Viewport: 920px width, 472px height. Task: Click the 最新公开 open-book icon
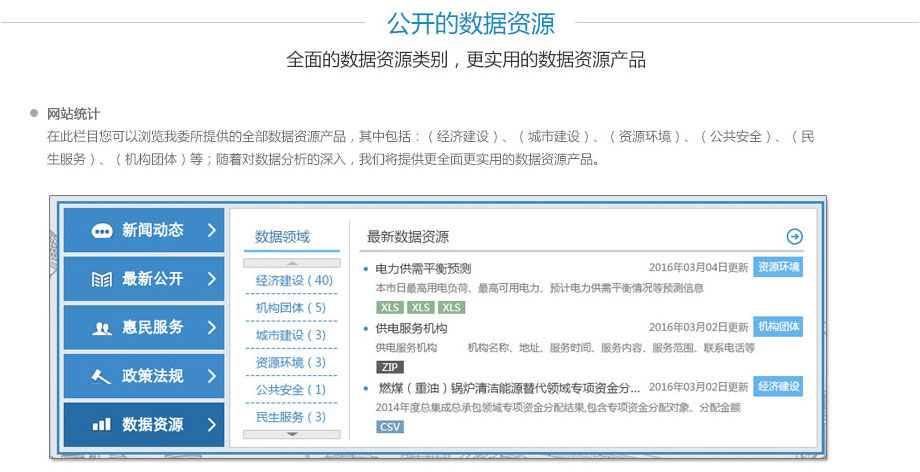102,279
